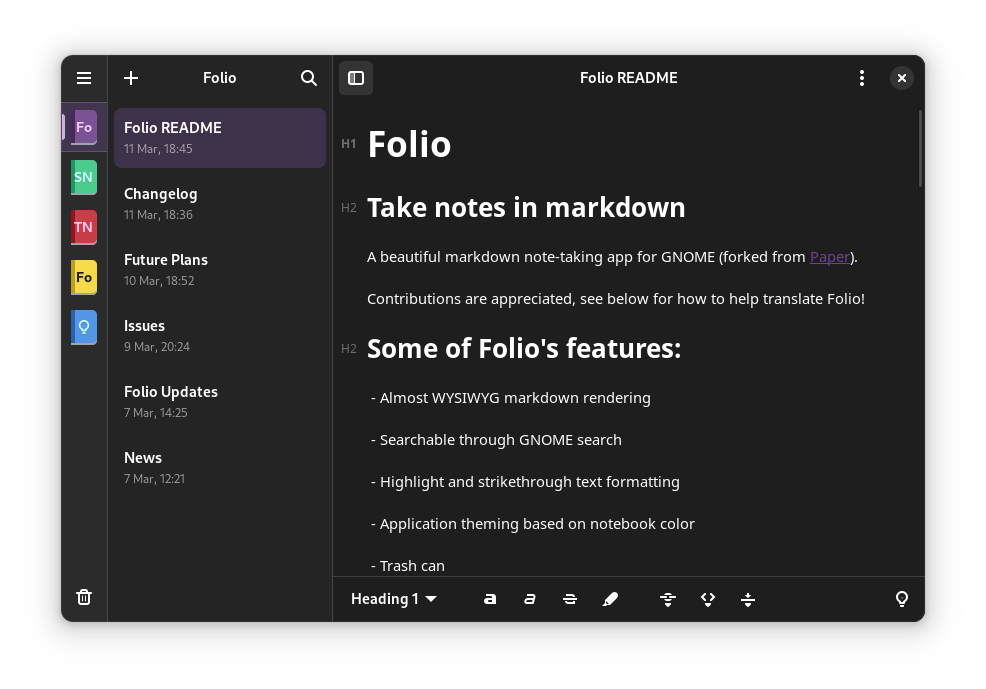Open the lightbulb hints icon
The width and height of the screenshot is (986, 689).
901,599
